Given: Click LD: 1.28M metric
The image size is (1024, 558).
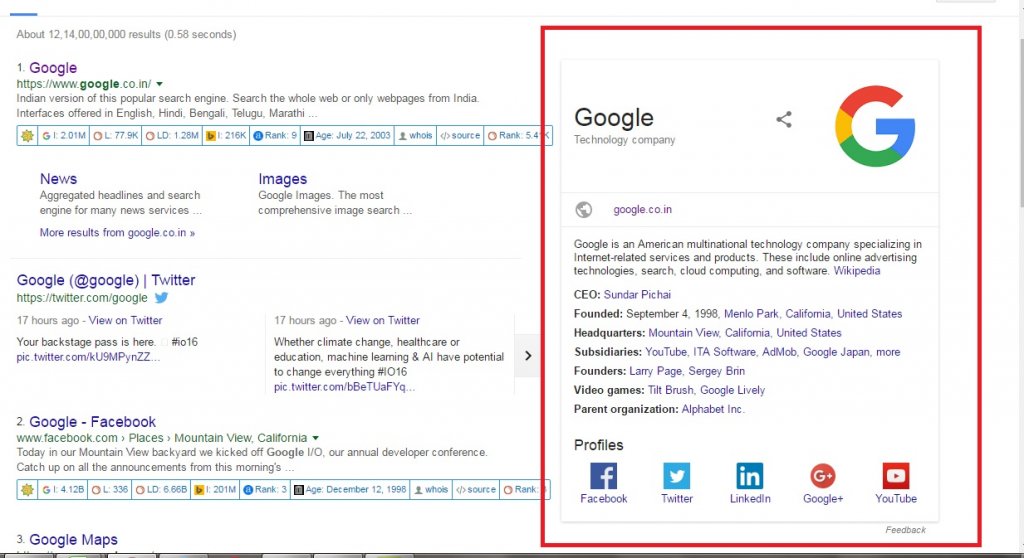Looking at the screenshot, I should click(171, 136).
